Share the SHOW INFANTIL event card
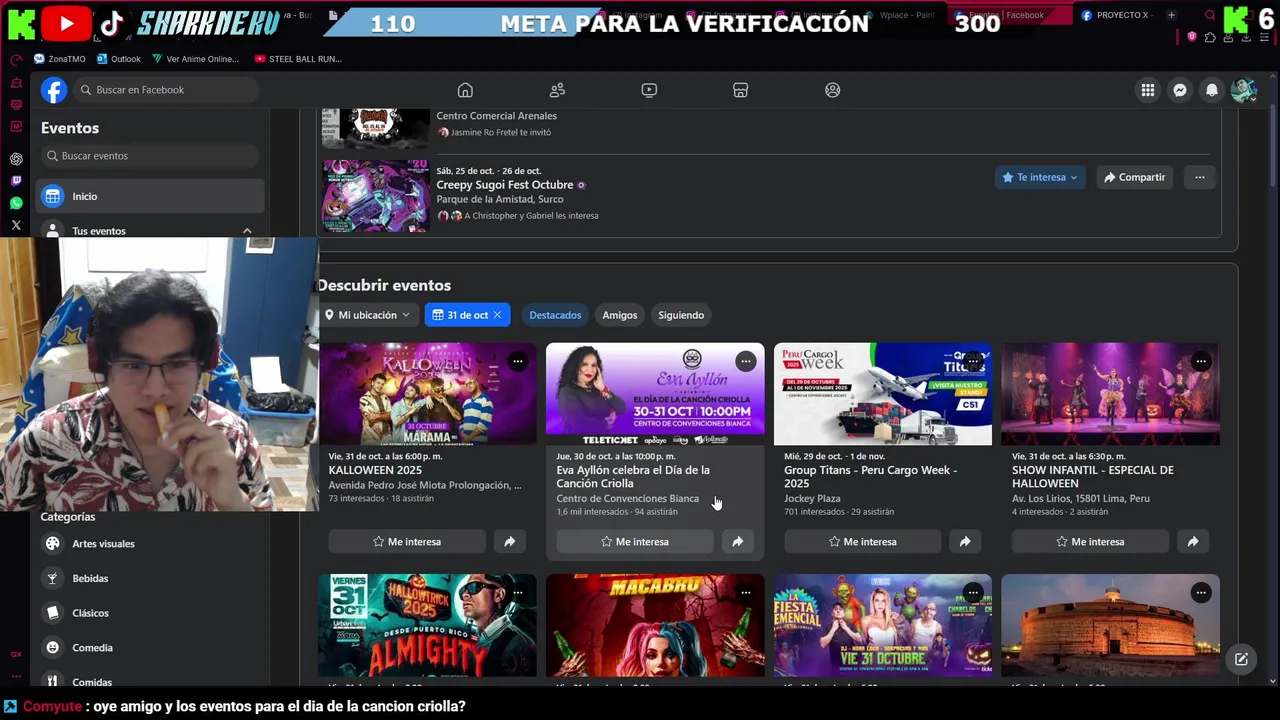The height and width of the screenshot is (720, 1280). (1193, 541)
